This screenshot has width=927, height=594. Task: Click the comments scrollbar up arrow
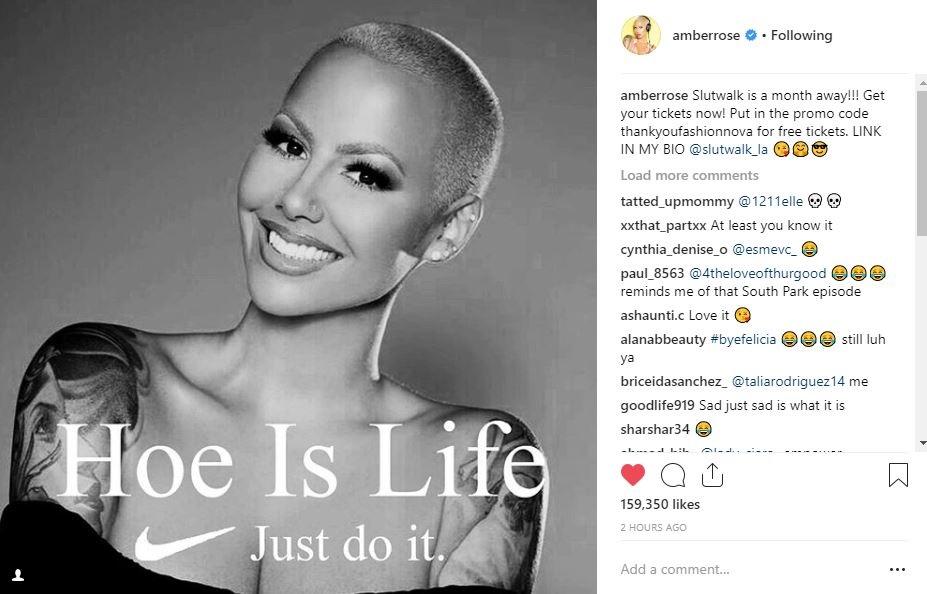click(x=922, y=83)
